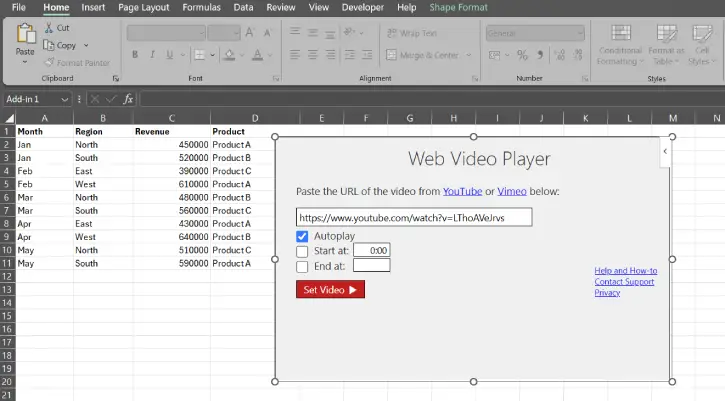Click the red Set Video button
Image resolution: width=725 pixels, height=401 pixels.
[x=330, y=290]
